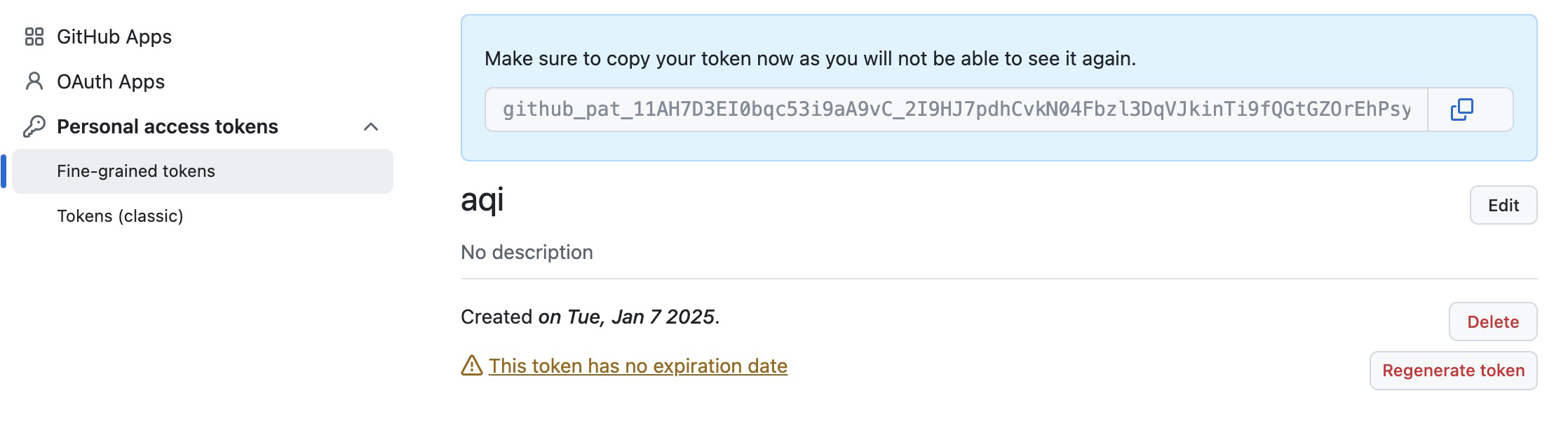
Task: Click the 'No description' text
Action: pos(527,252)
